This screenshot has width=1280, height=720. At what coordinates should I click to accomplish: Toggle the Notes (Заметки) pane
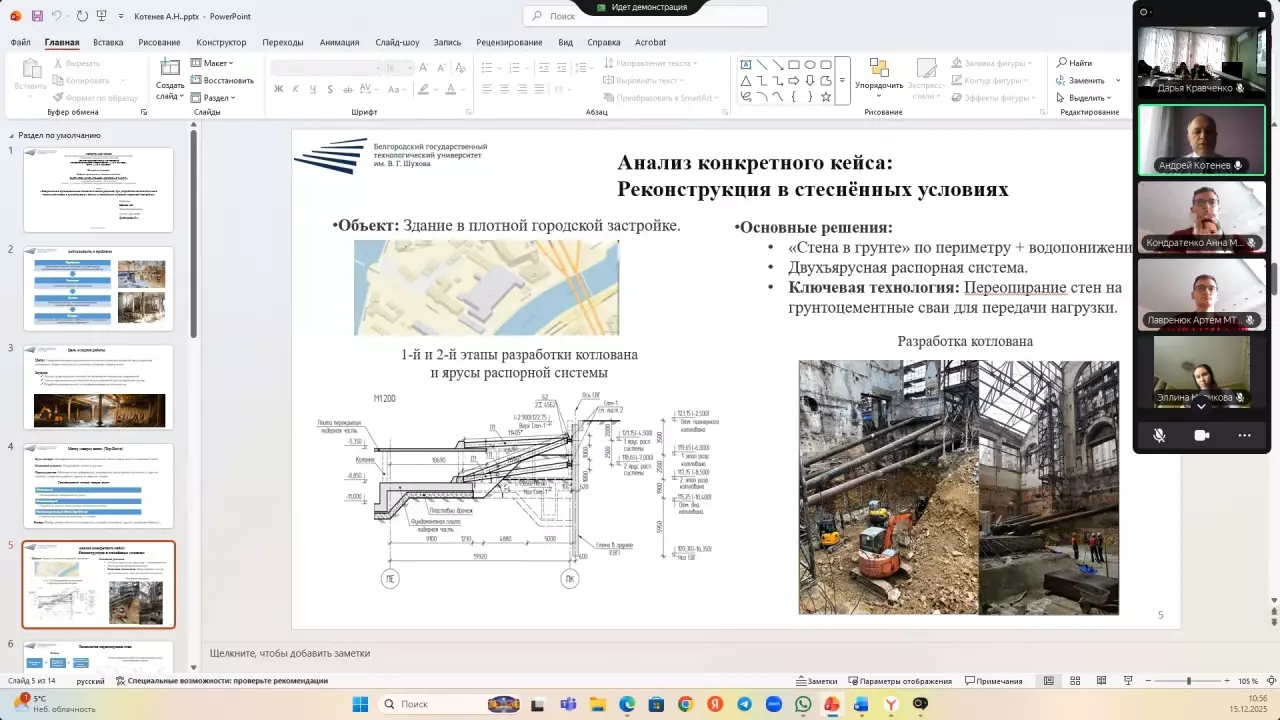(816, 681)
